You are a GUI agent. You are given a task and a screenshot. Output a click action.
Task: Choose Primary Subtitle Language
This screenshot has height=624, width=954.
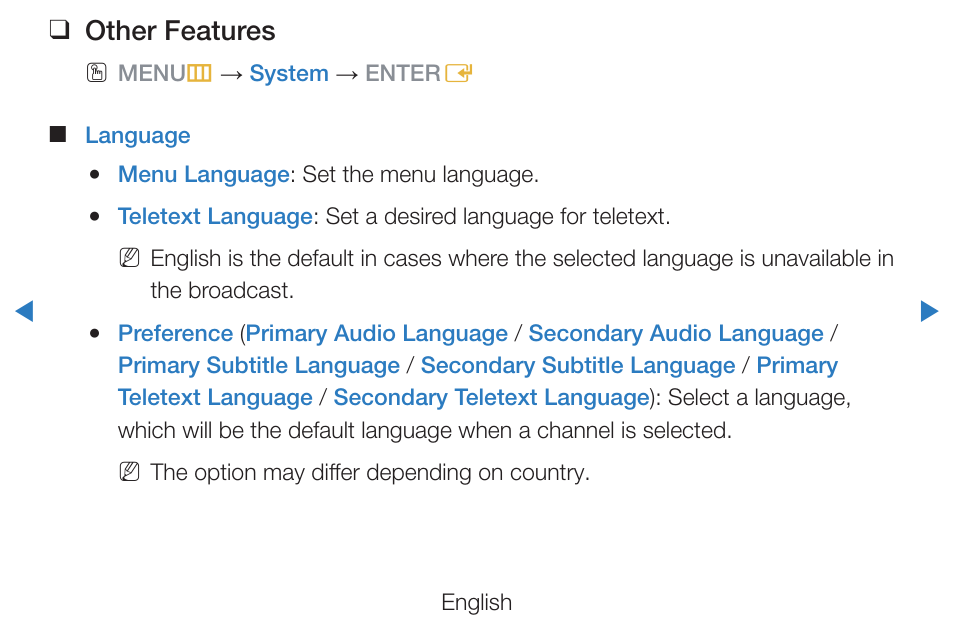259,366
